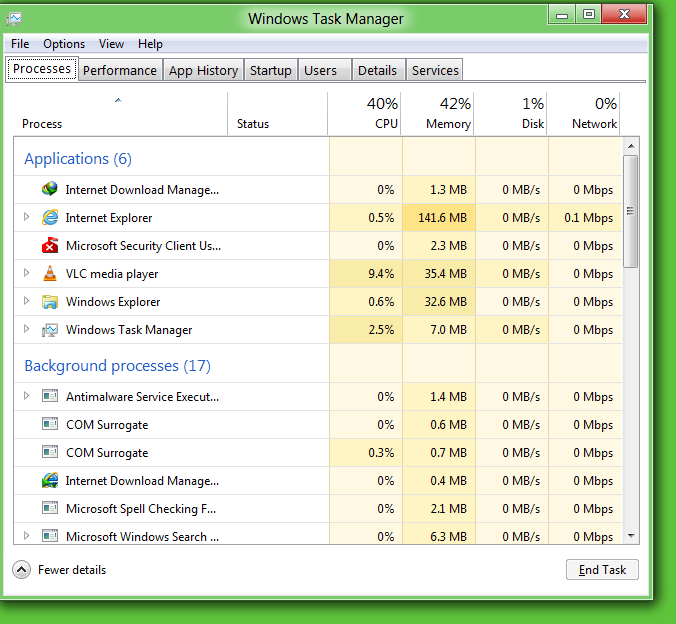Click the 32.6 MB memory cell
676x624 pixels.
click(x=438, y=301)
